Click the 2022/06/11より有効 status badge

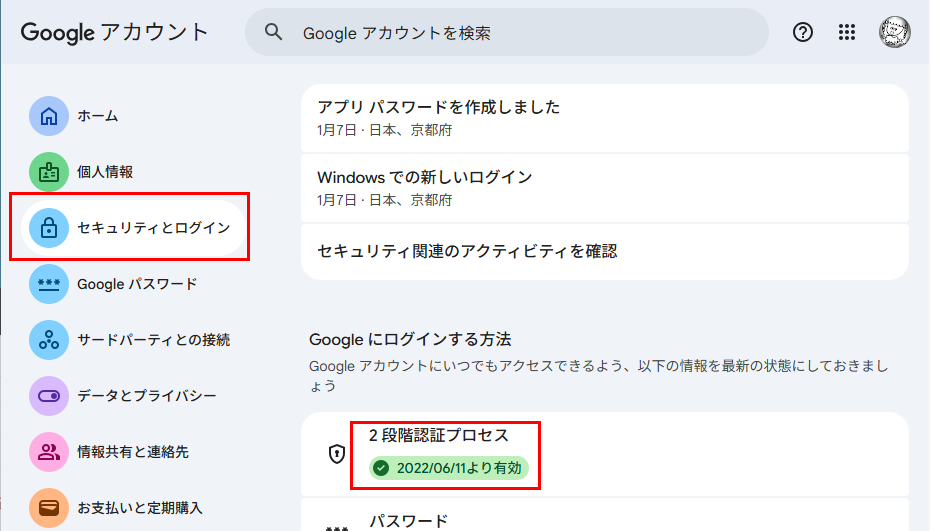coord(449,468)
